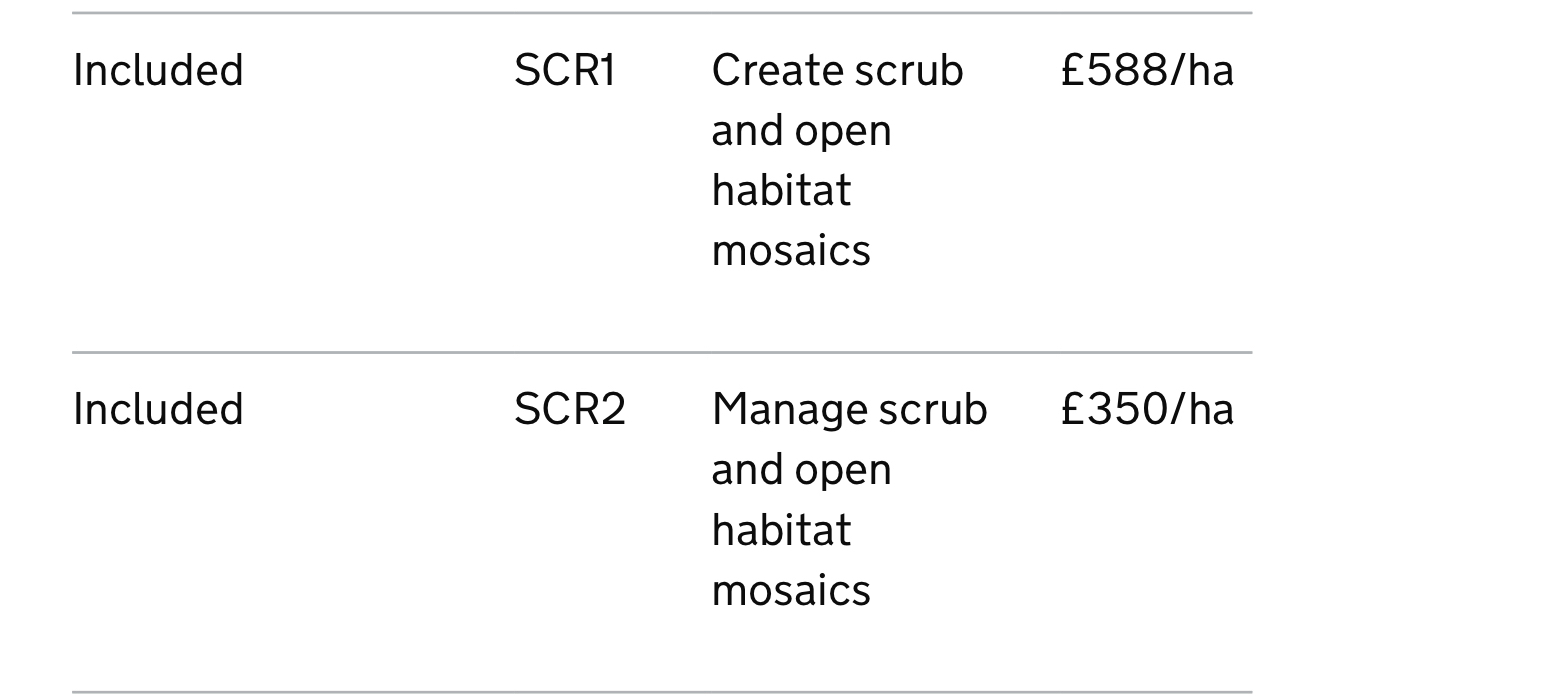This screenshot has height=698, width=1546.
Task: Click 'mosaics' in the SCR2 description
Action: (x=790, y=590)
